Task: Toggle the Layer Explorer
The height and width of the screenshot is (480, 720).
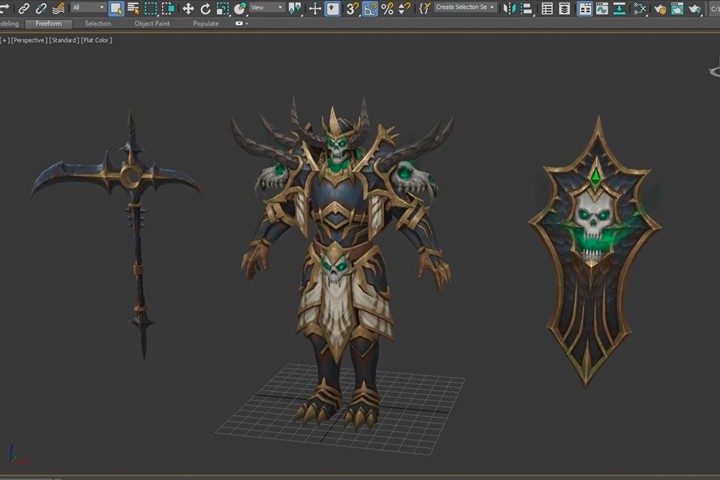Action: [x=564, y=8]
